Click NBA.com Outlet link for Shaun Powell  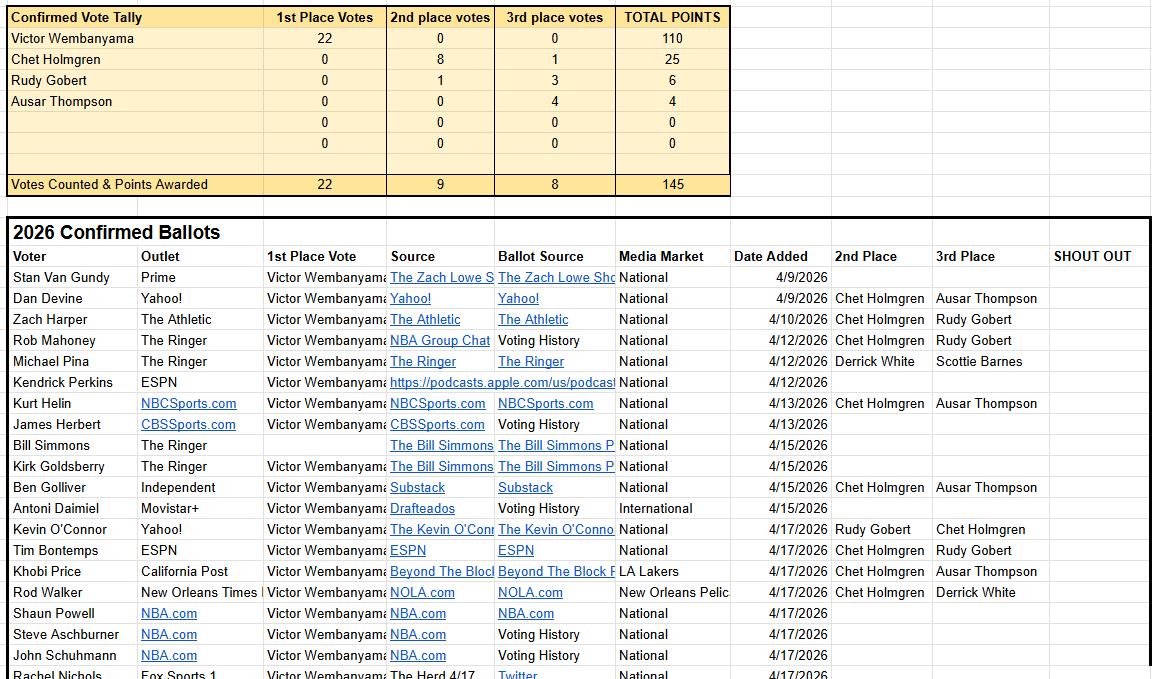169,614
